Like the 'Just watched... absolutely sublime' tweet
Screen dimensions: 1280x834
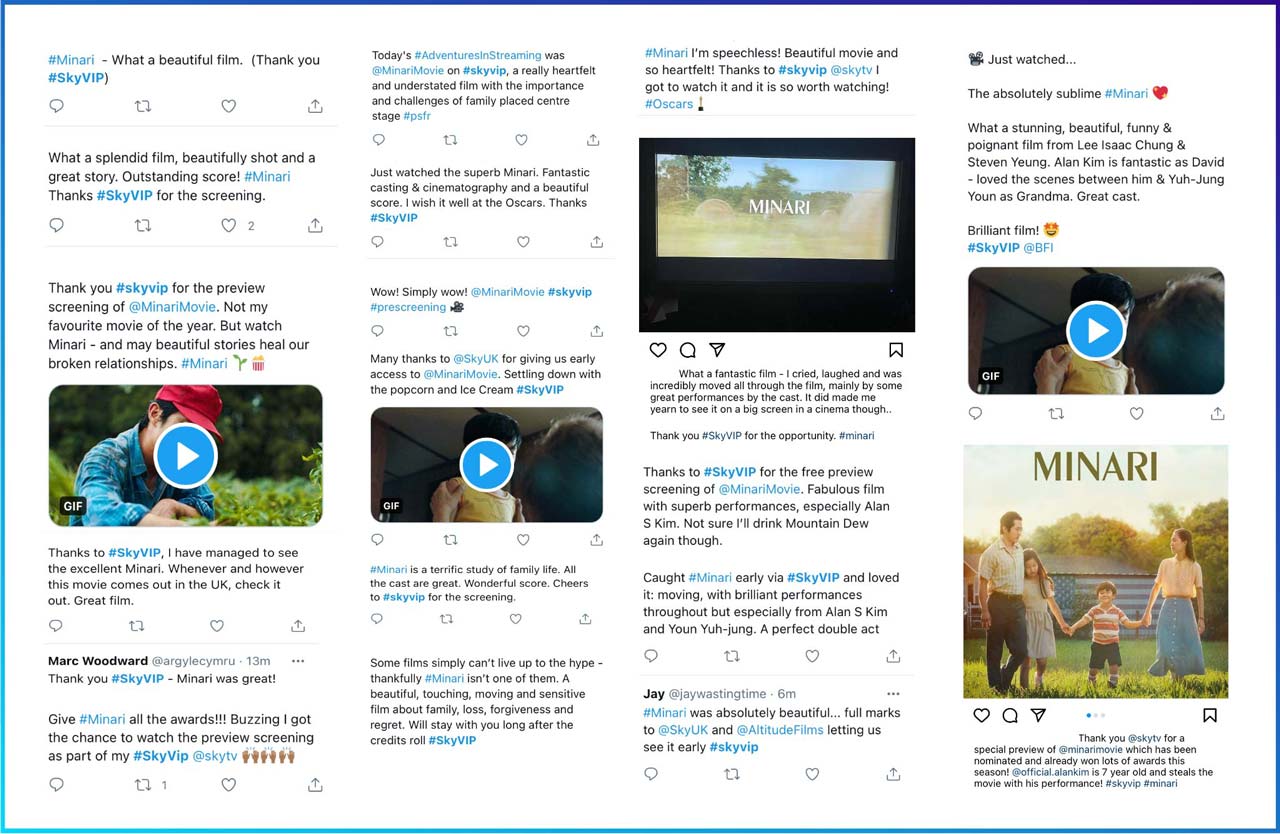pyautogui.click(x=1136, y=414)
